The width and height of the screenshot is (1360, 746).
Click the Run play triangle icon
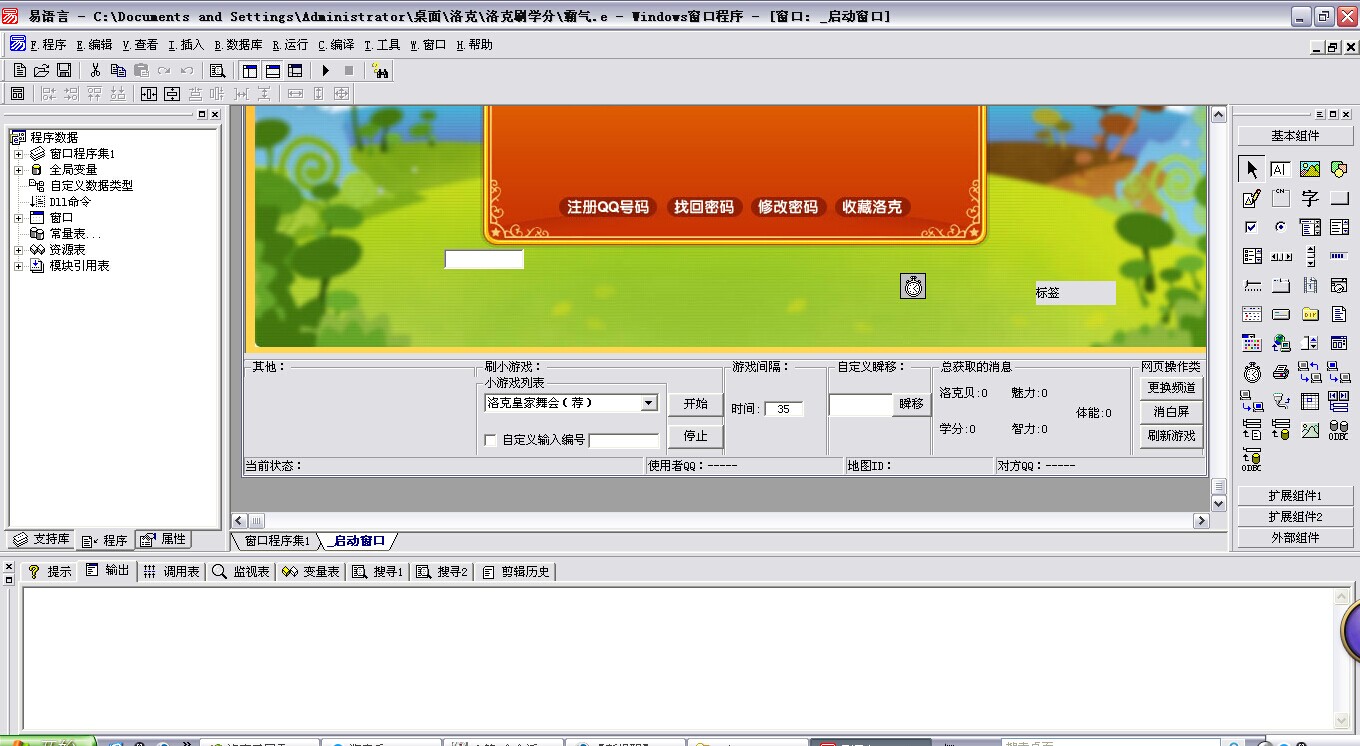coord(326,70)
